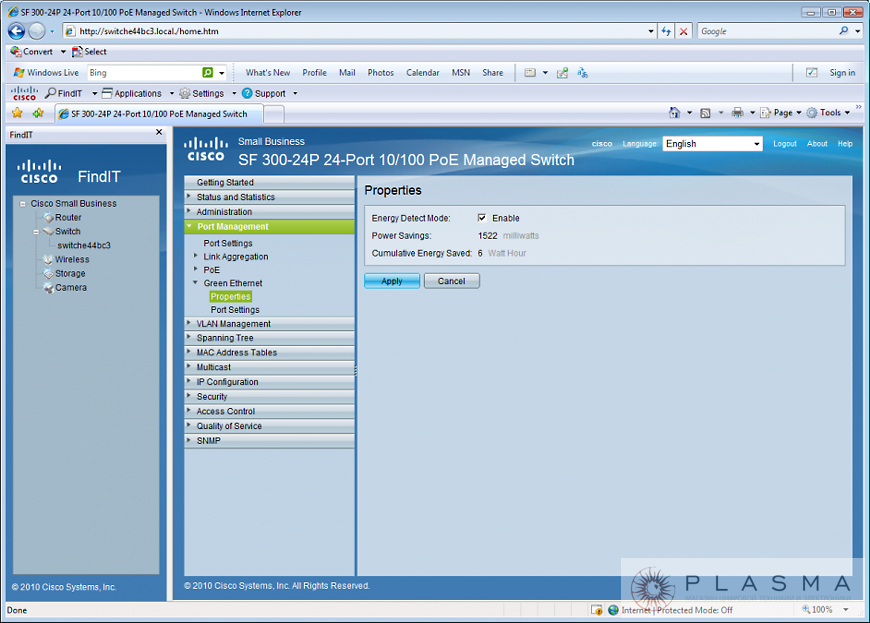Click the Logout link

[x=785, y=144]
